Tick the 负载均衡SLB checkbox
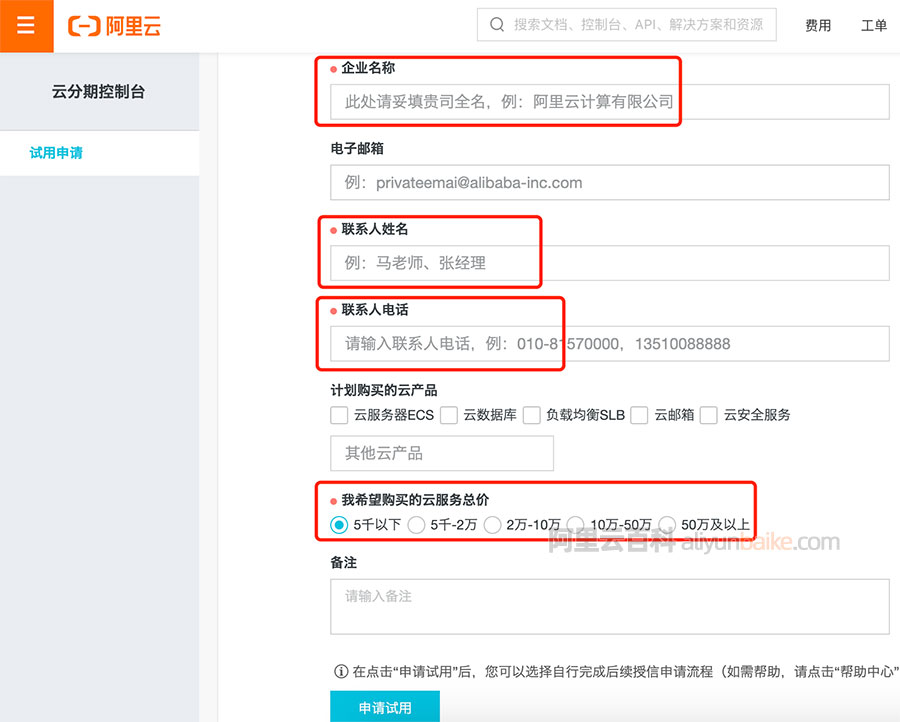The image size is (900, 722). (532, 415)
